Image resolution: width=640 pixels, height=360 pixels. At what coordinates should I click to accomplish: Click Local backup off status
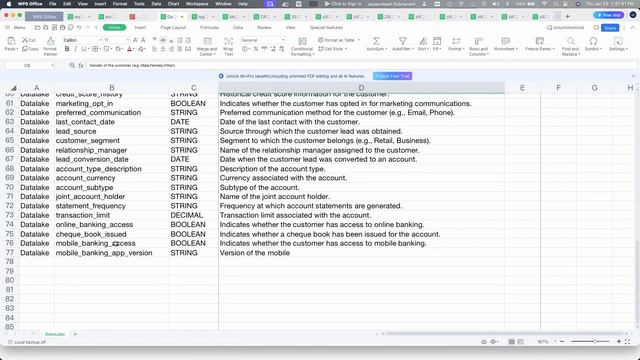tap(27, 342)
